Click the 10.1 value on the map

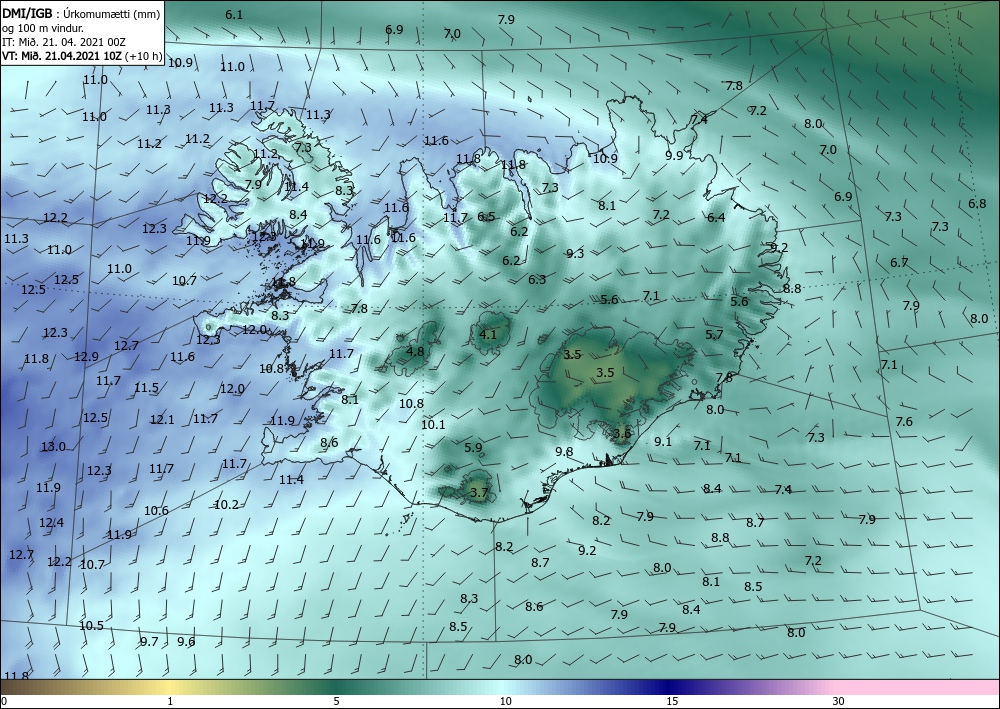tap(434, 425)
